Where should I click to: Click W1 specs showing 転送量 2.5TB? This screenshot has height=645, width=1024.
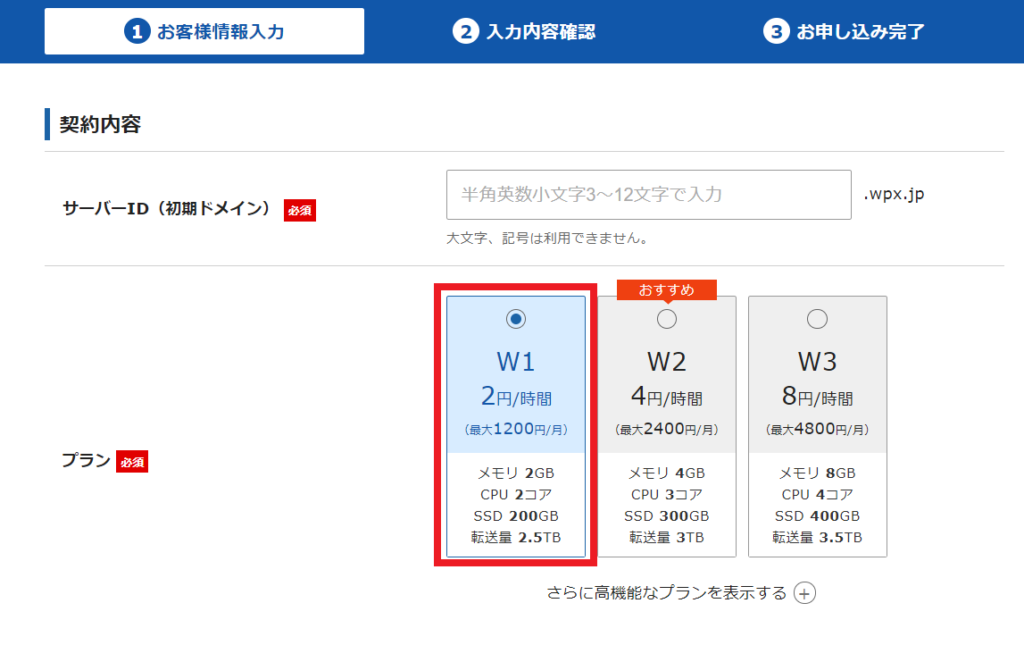coord(516,537)
